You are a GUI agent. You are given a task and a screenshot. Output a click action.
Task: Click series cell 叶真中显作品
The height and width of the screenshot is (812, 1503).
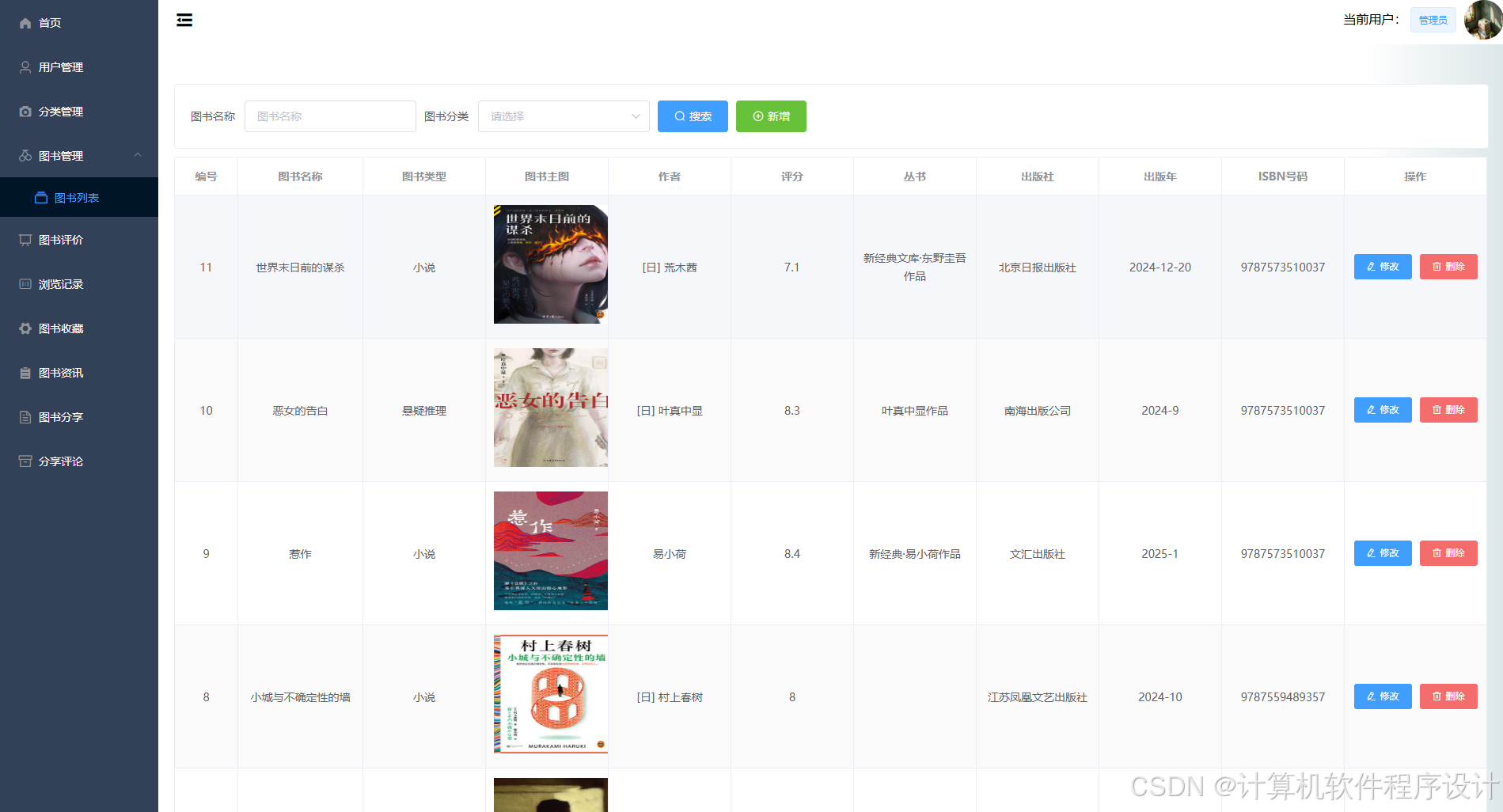[915, 411]
